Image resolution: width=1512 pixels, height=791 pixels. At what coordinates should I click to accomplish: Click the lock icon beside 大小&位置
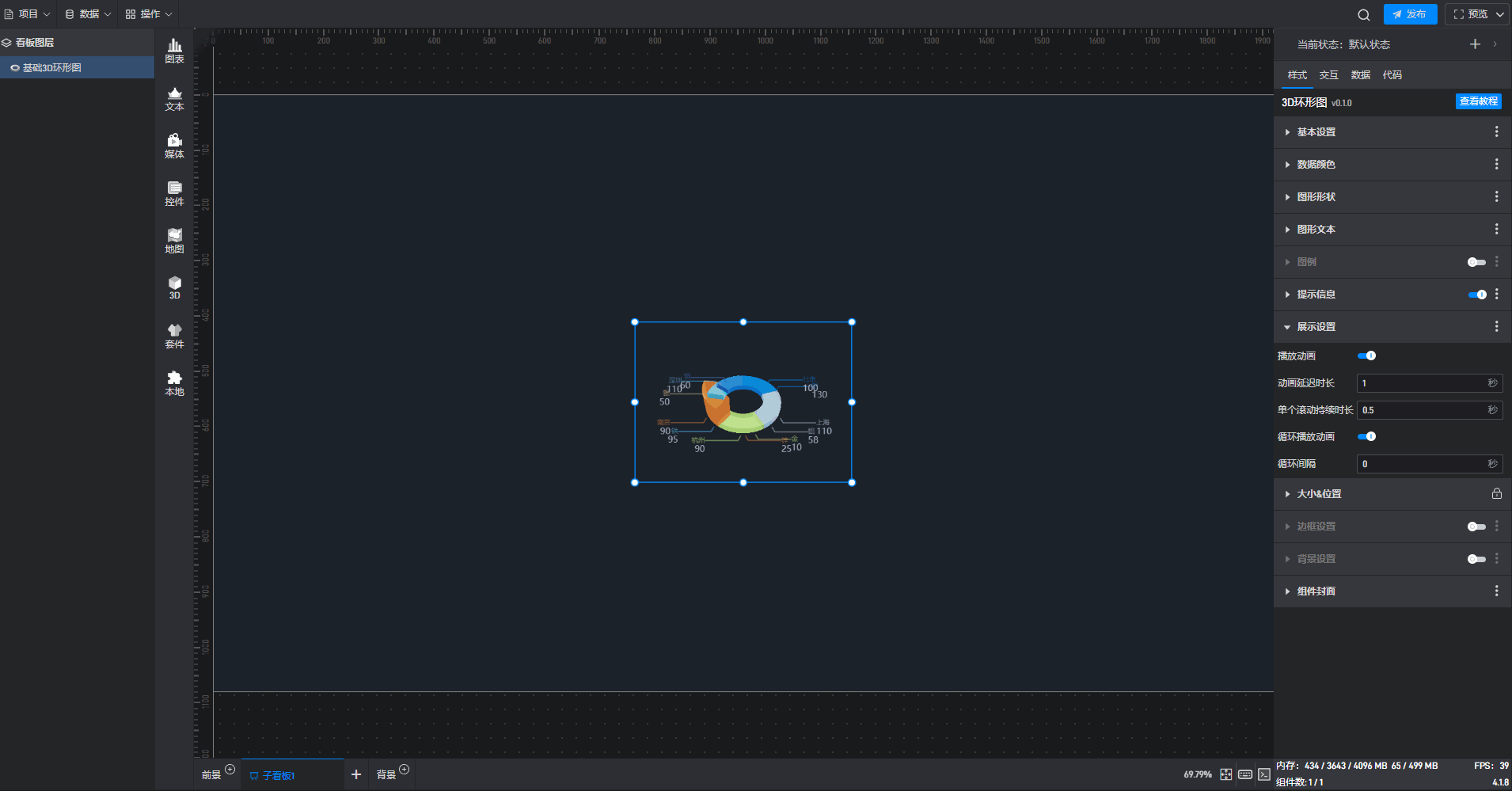[x=1496, y=493]
